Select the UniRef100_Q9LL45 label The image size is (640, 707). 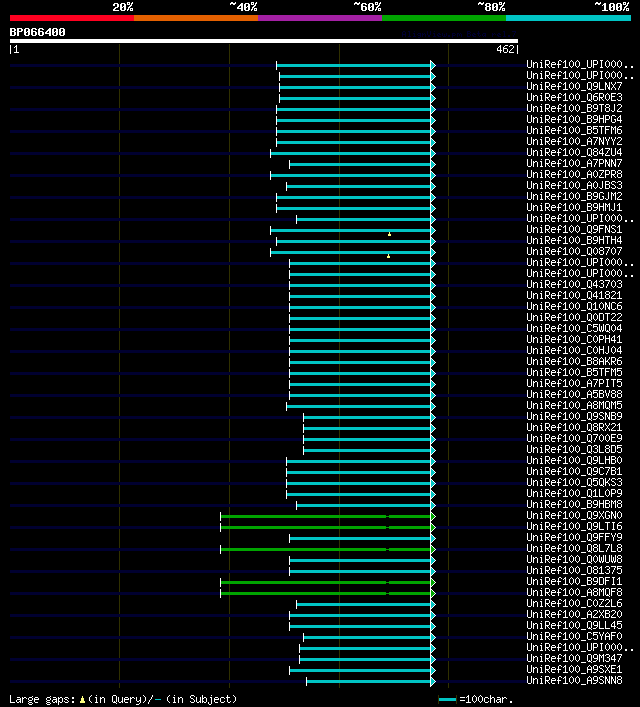click(x=574, y=625)
